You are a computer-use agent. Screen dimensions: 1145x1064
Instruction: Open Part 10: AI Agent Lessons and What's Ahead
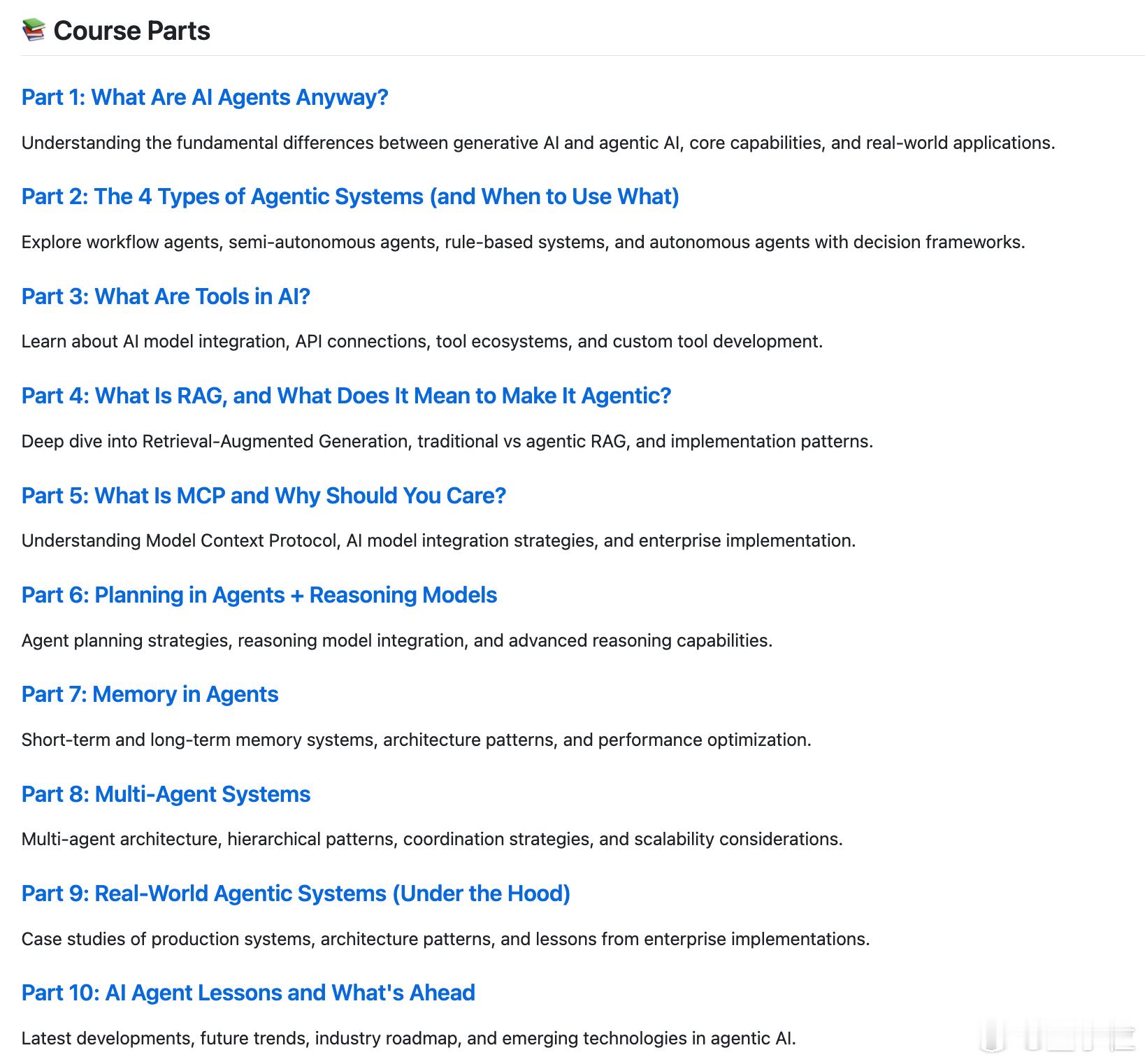(x=248, y=993)
